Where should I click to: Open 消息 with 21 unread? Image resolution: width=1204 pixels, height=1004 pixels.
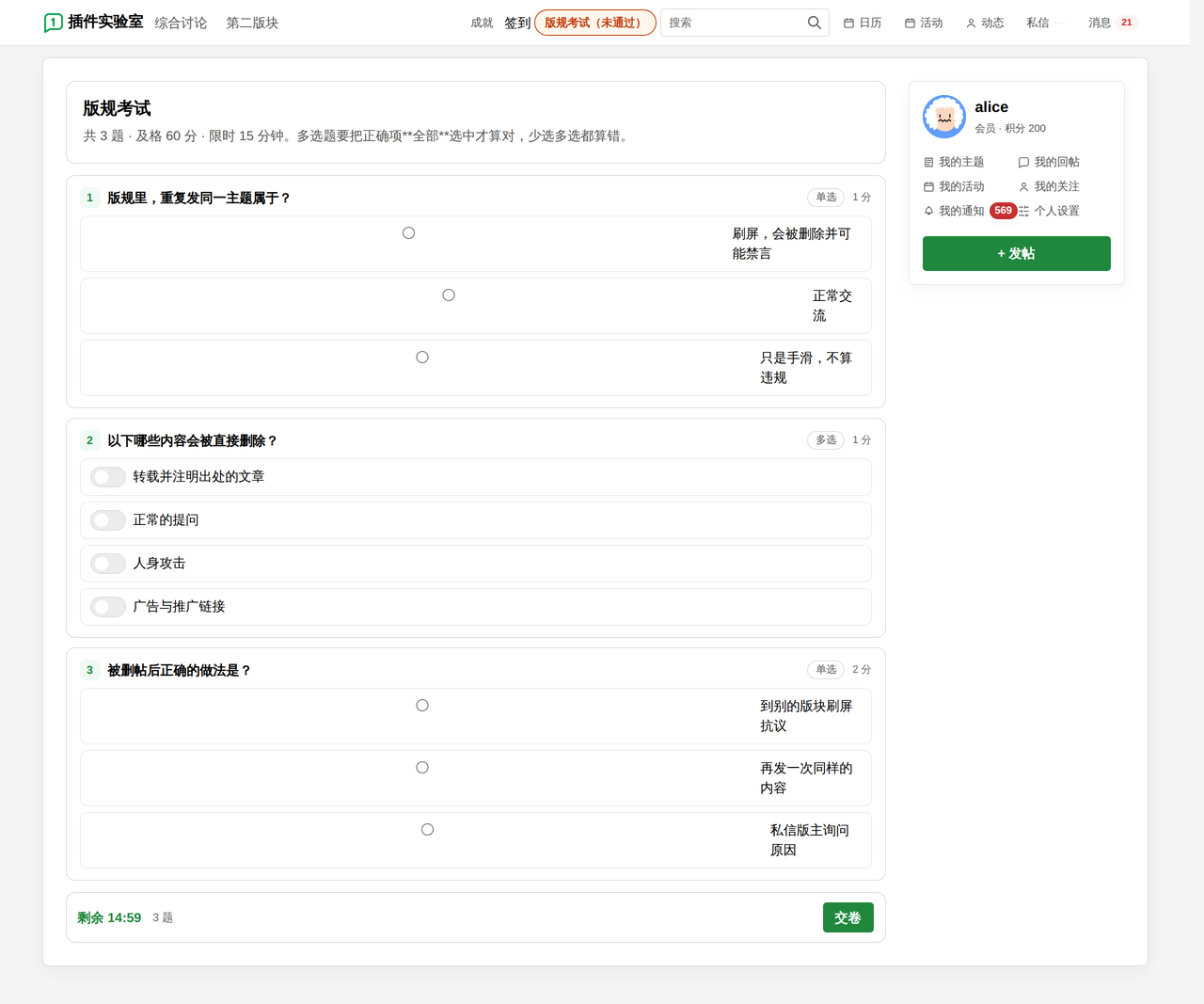[1113, 23]
